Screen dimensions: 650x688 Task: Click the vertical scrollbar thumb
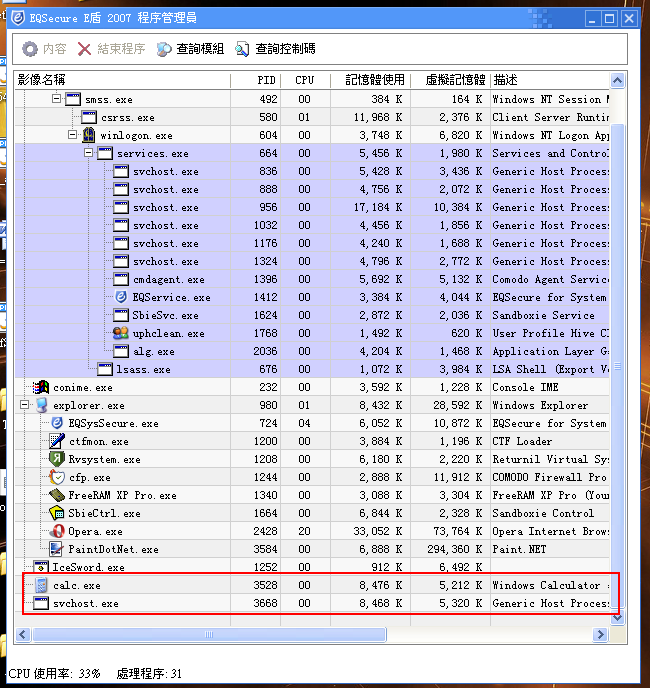(618, 366)
